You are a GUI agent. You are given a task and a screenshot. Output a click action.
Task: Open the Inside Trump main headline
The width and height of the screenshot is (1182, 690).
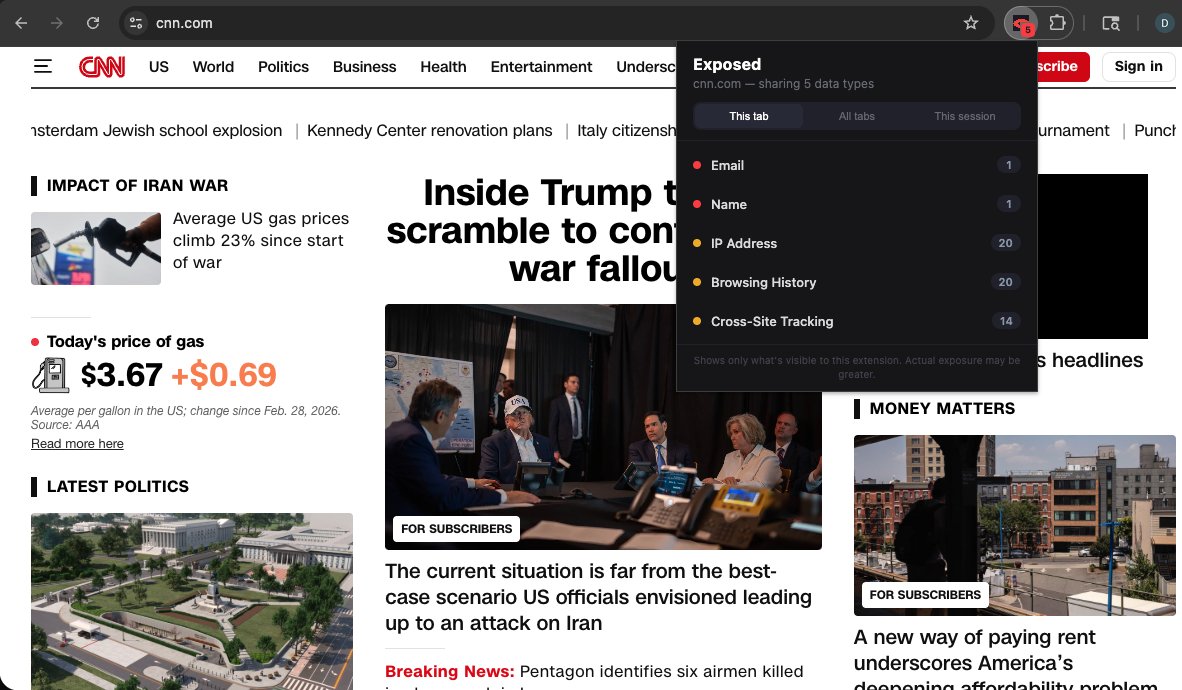coord(531,230)
